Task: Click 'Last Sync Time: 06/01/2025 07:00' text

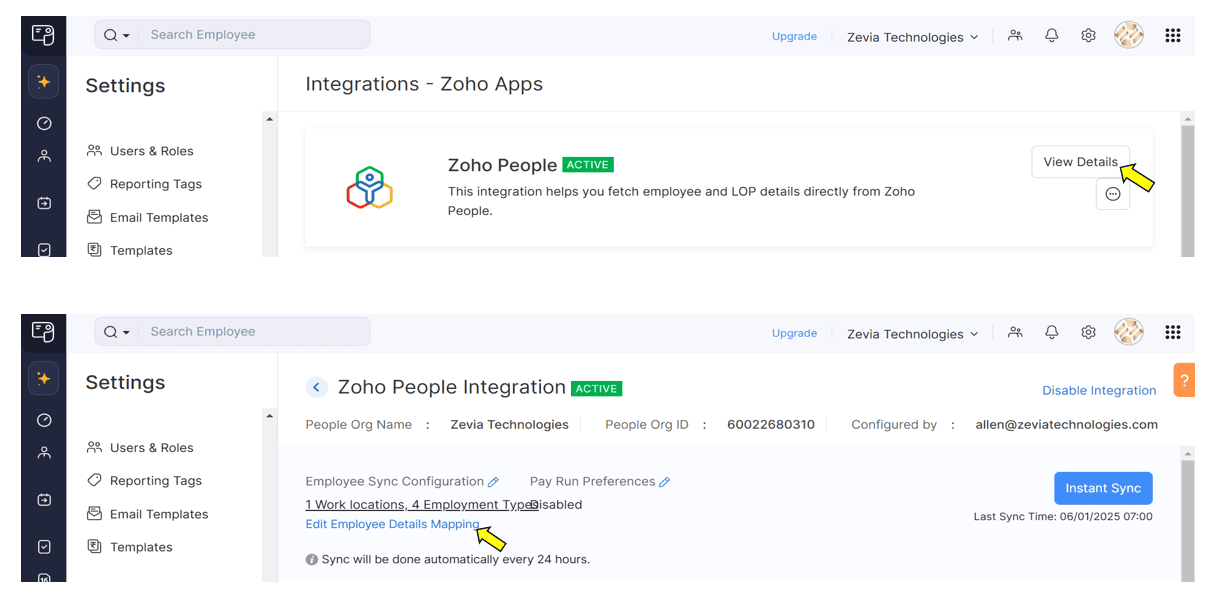Action: (1063, 517)
